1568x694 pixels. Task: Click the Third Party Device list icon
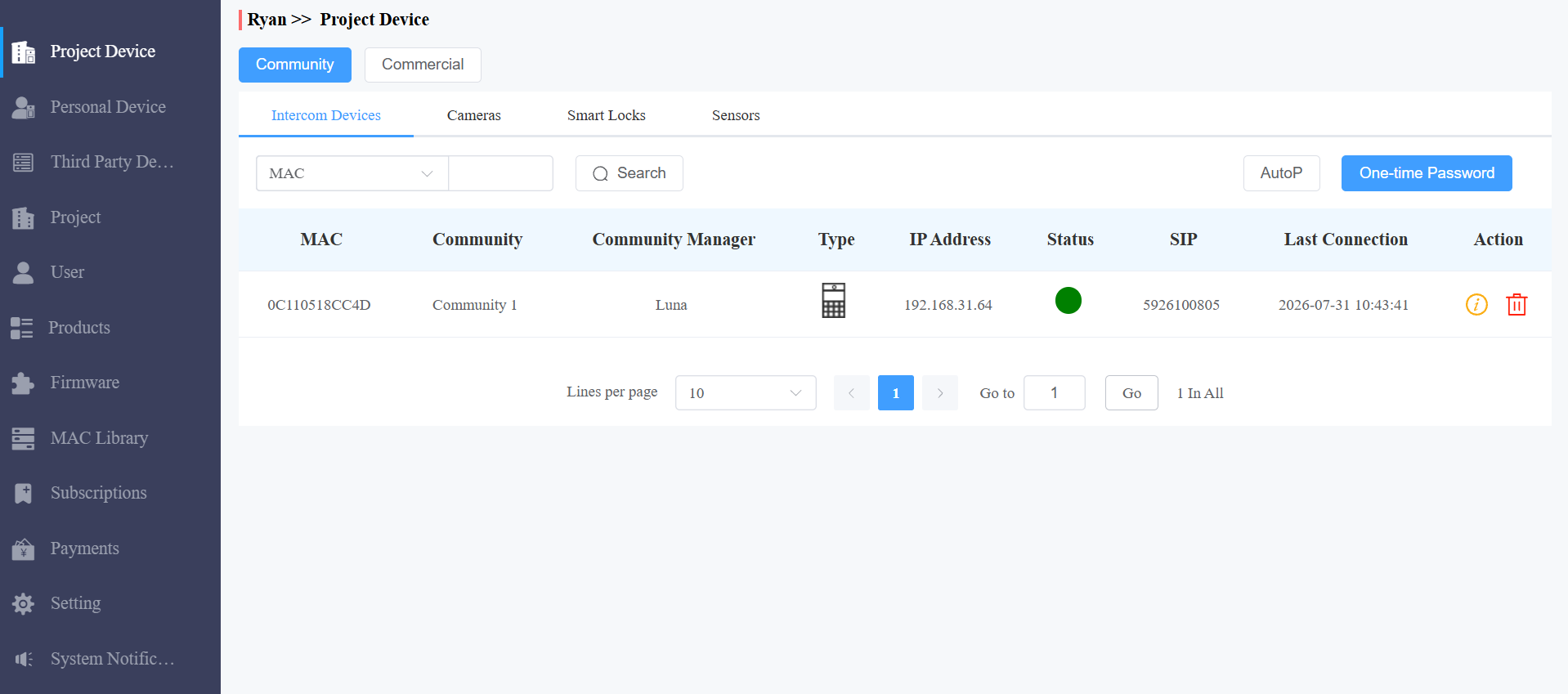point(24,162)
